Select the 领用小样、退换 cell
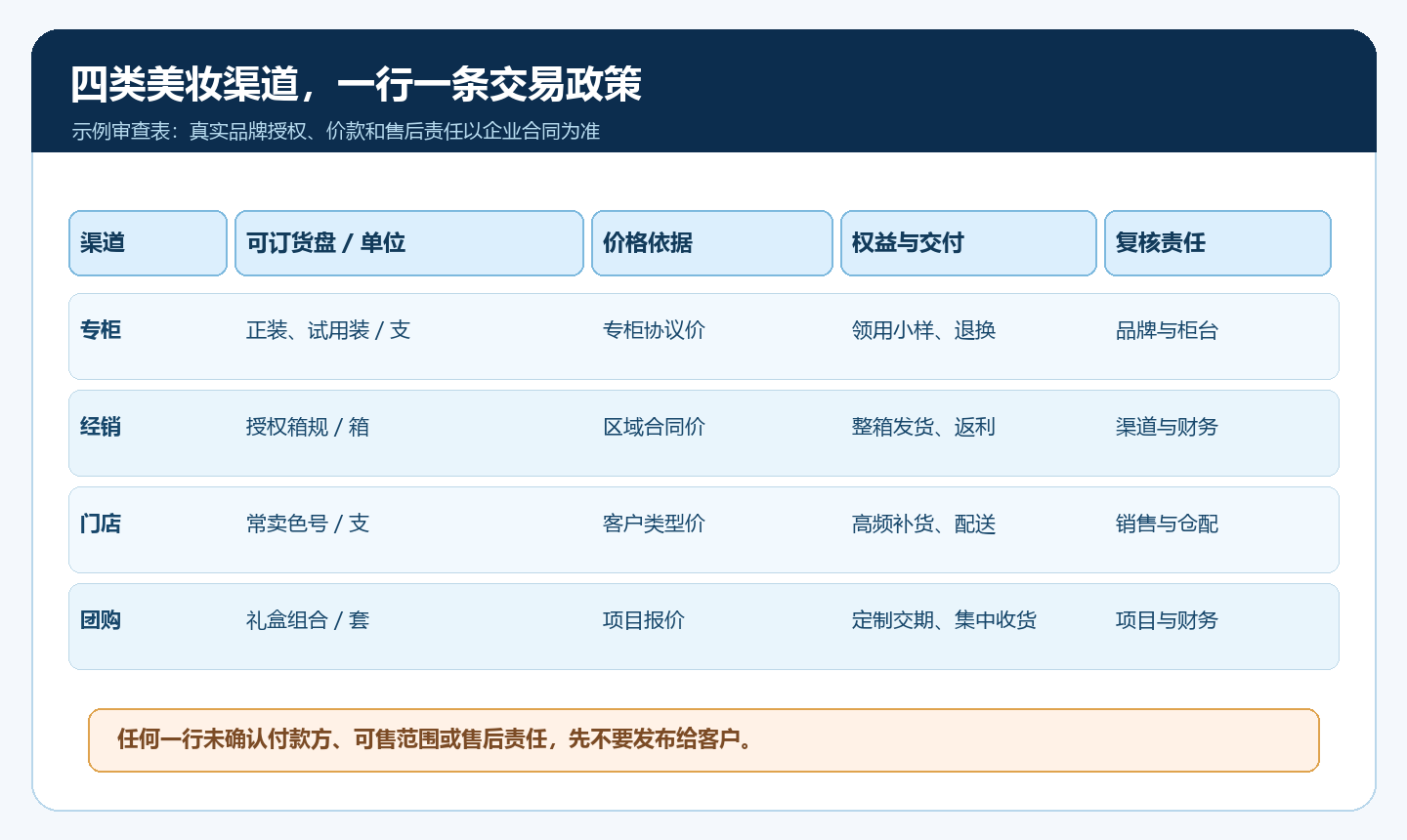 pos(923,330)
